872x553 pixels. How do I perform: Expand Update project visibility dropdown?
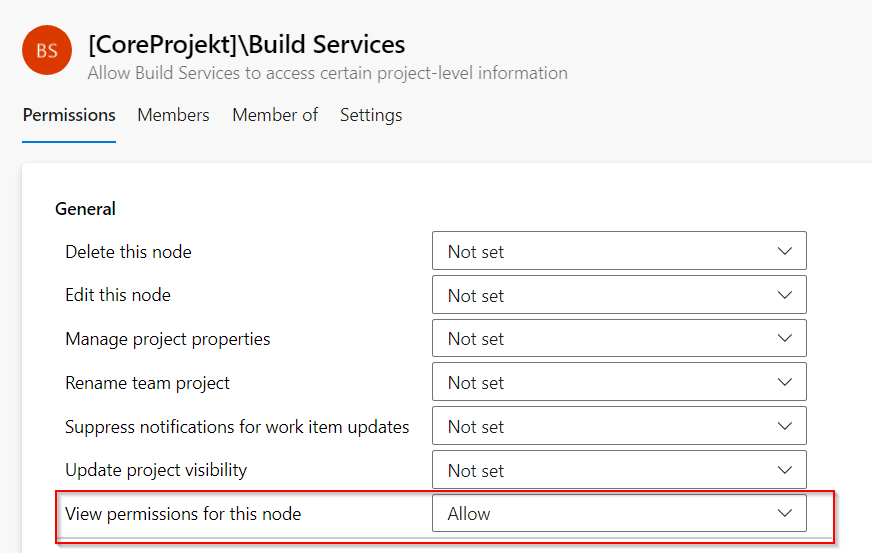(x=618, y=471)
